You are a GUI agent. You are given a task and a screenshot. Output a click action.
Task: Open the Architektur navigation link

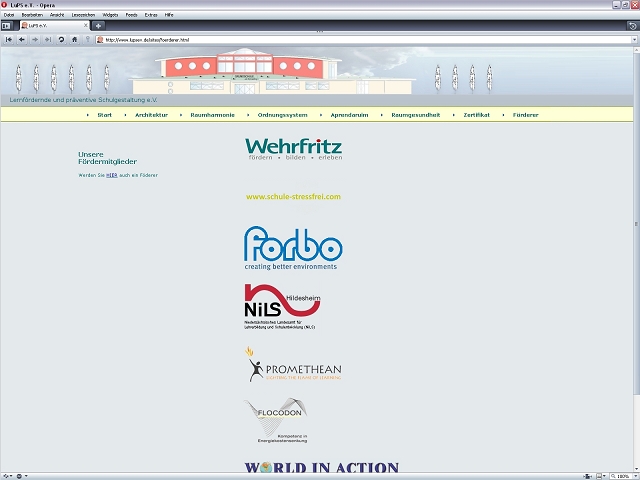coord(151,115)
